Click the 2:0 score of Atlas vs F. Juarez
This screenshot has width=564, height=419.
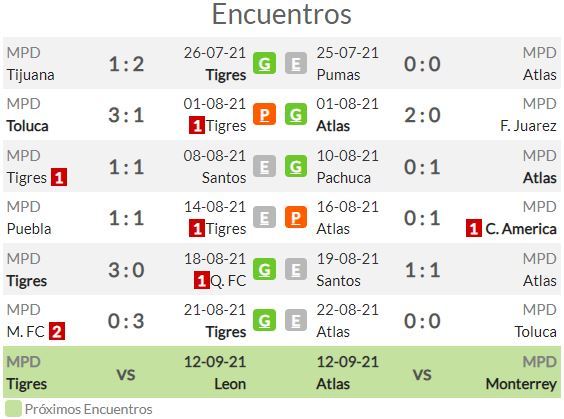pos(422,115)
